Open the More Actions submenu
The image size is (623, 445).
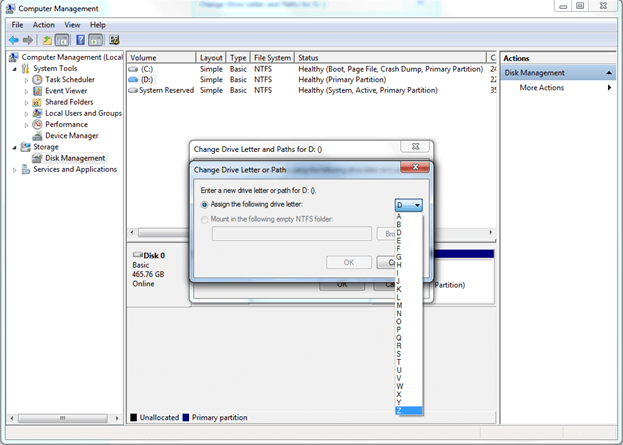[x=542, y=87]
